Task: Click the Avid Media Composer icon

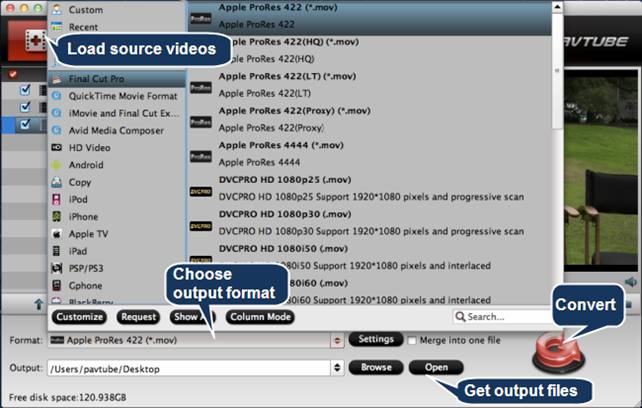Action: (x=57, y=130)
